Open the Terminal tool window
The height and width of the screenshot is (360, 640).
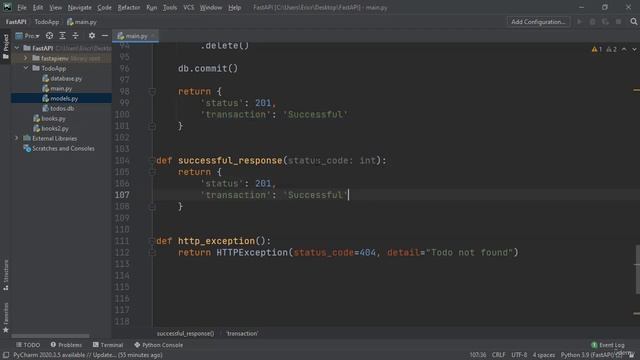(108, 345)
